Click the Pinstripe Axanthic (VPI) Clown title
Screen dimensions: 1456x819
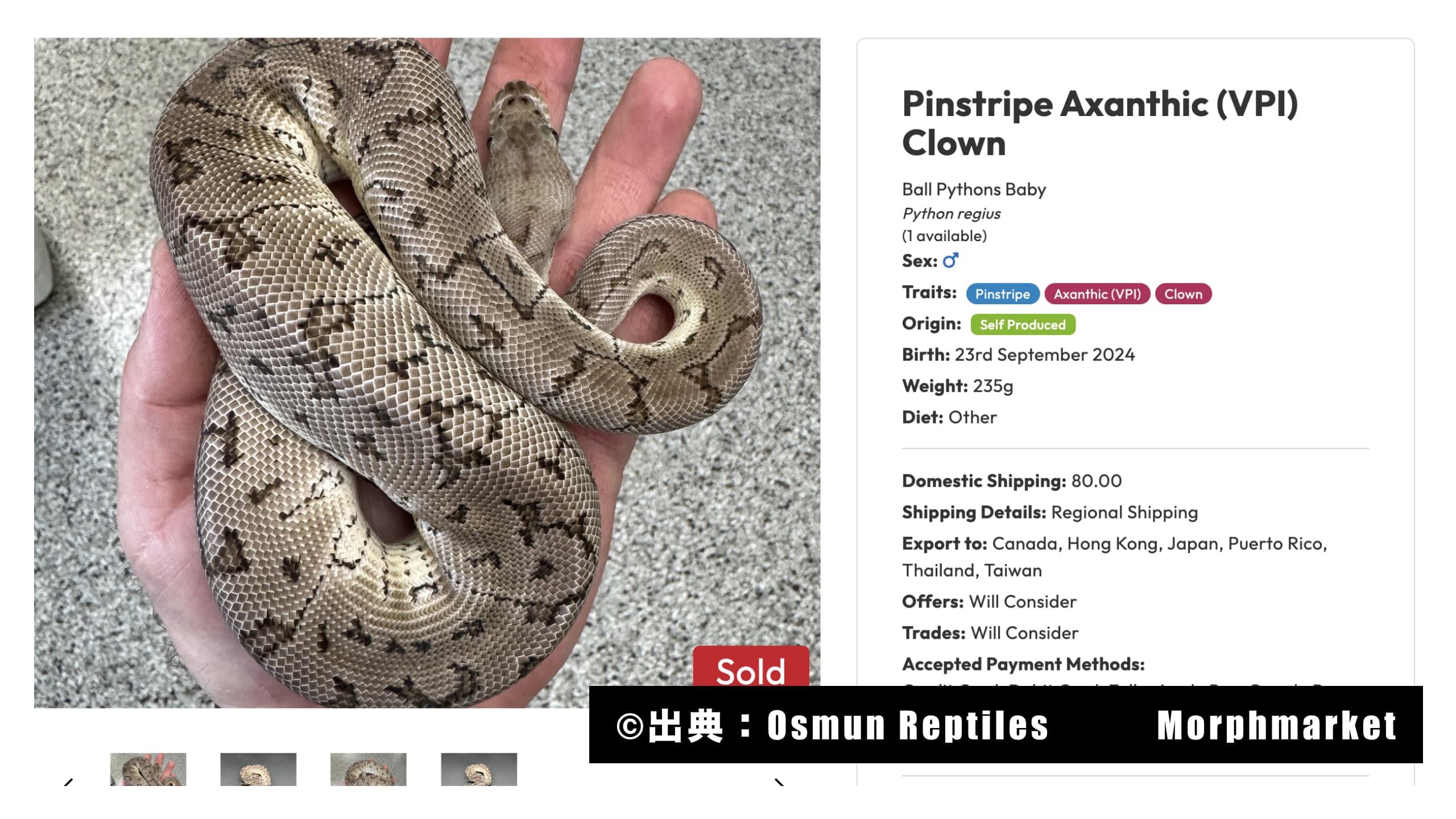[x=1100, y=123]
